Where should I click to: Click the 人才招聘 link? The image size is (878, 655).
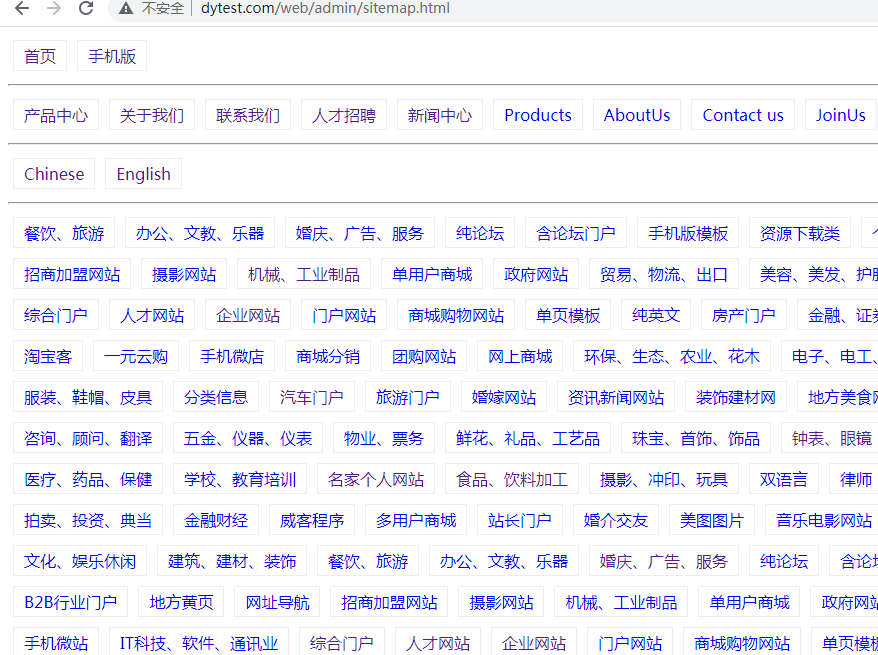(x=343, y=115)
